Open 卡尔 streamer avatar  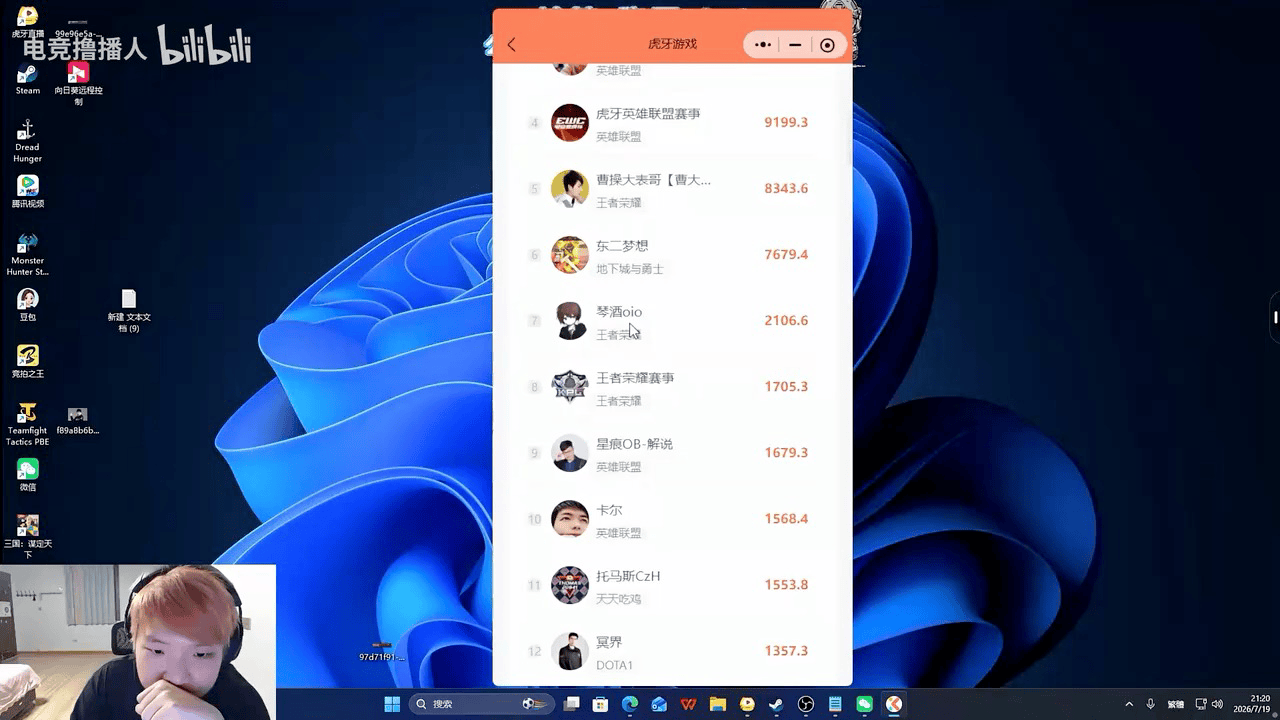point(570,518)
